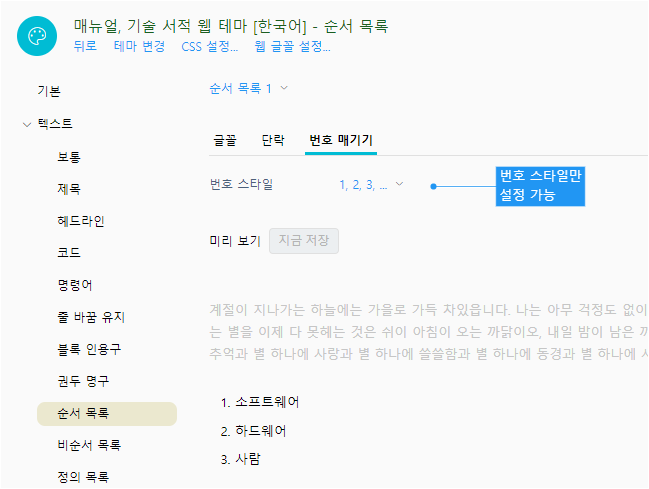Switch to the 단락 tab
This screenshot has width=649, height=489.
coord(273,140)
